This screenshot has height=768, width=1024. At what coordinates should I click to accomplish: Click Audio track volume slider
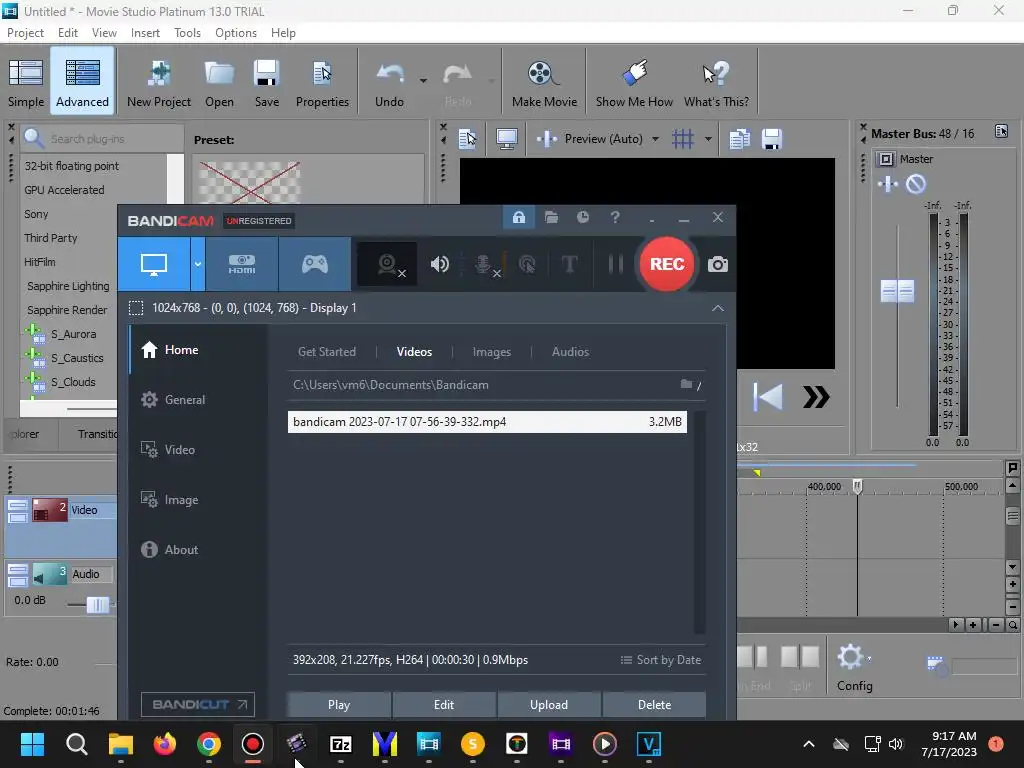click(98, 605)
